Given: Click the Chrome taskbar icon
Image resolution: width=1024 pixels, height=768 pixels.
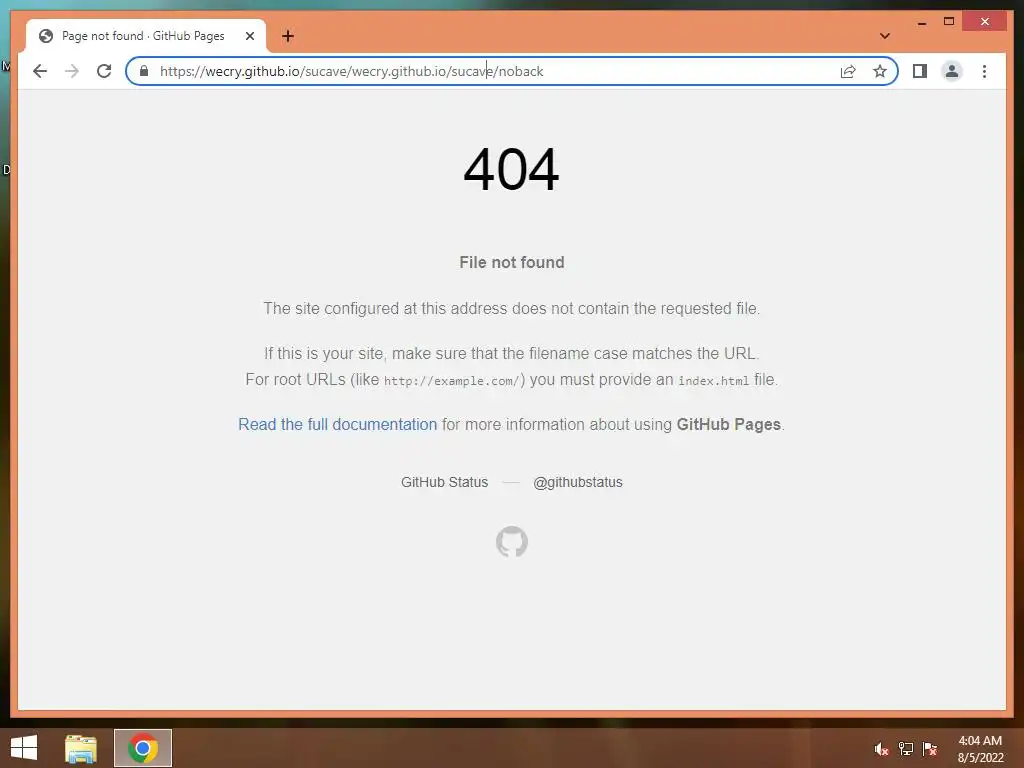Looking at the screenshot, I should 143,748.
